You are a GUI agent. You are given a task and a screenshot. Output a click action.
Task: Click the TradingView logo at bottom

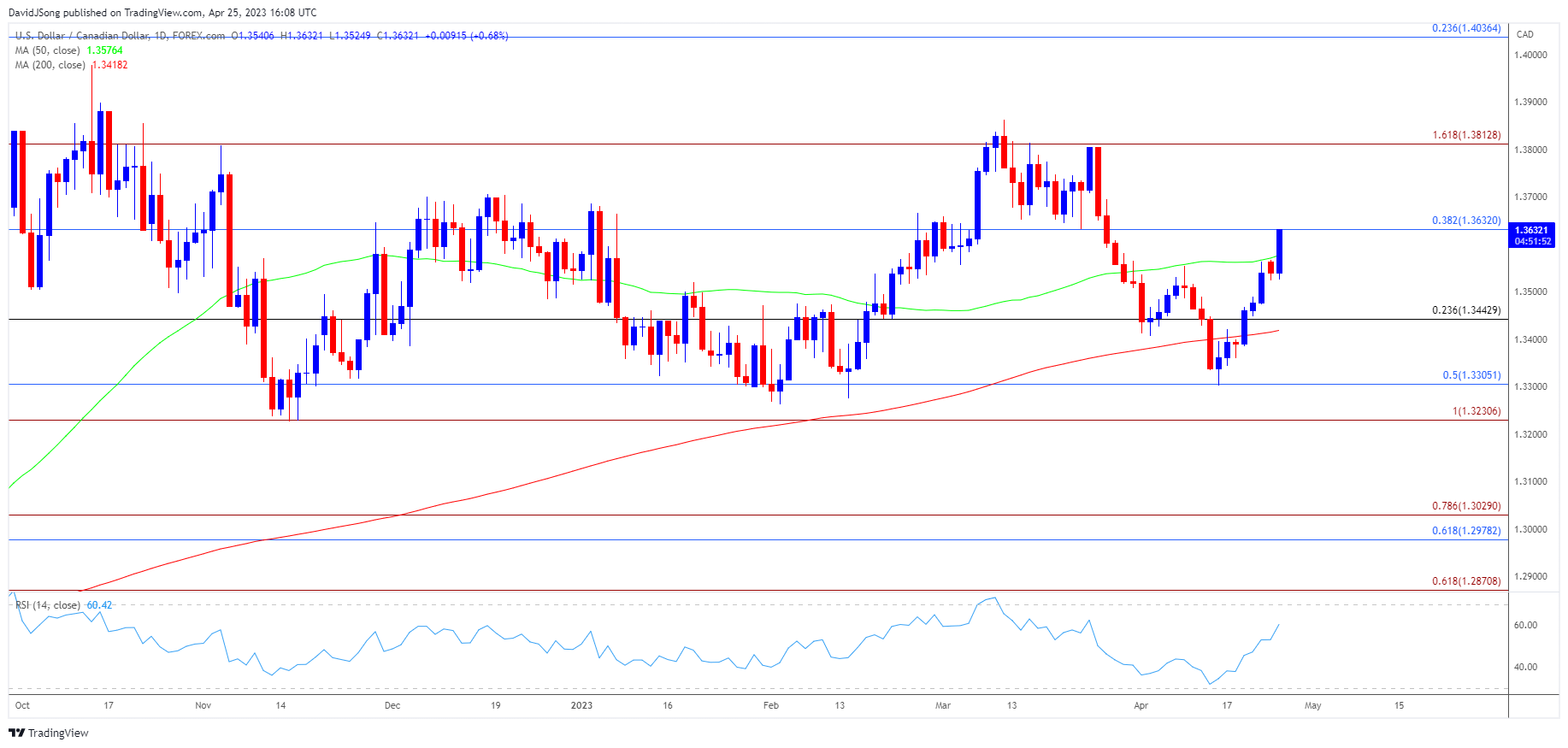coord(49,733)
